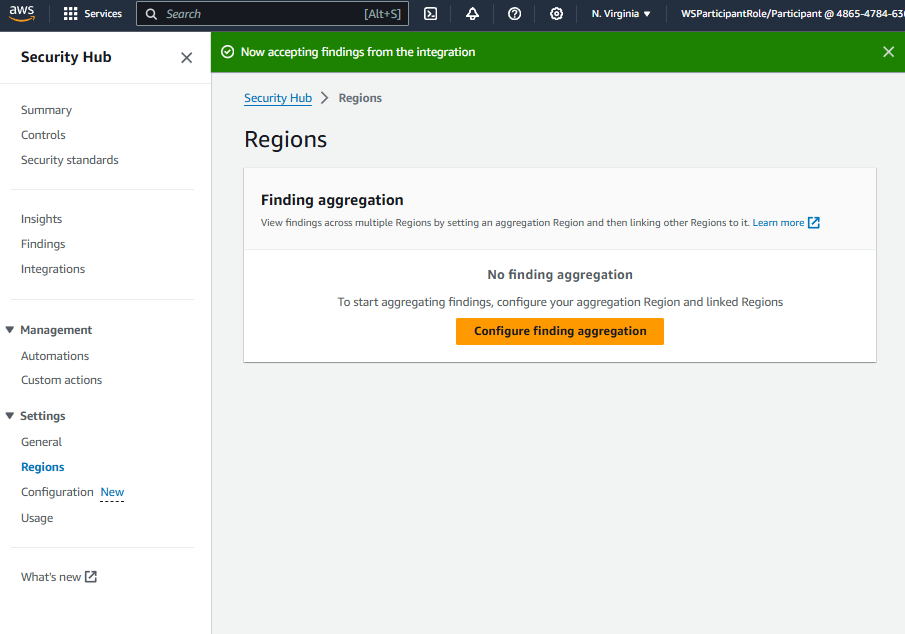The height and width of the screenshot is (634, 905).
Task: Open Integrations page
Action: pos(53,269)
